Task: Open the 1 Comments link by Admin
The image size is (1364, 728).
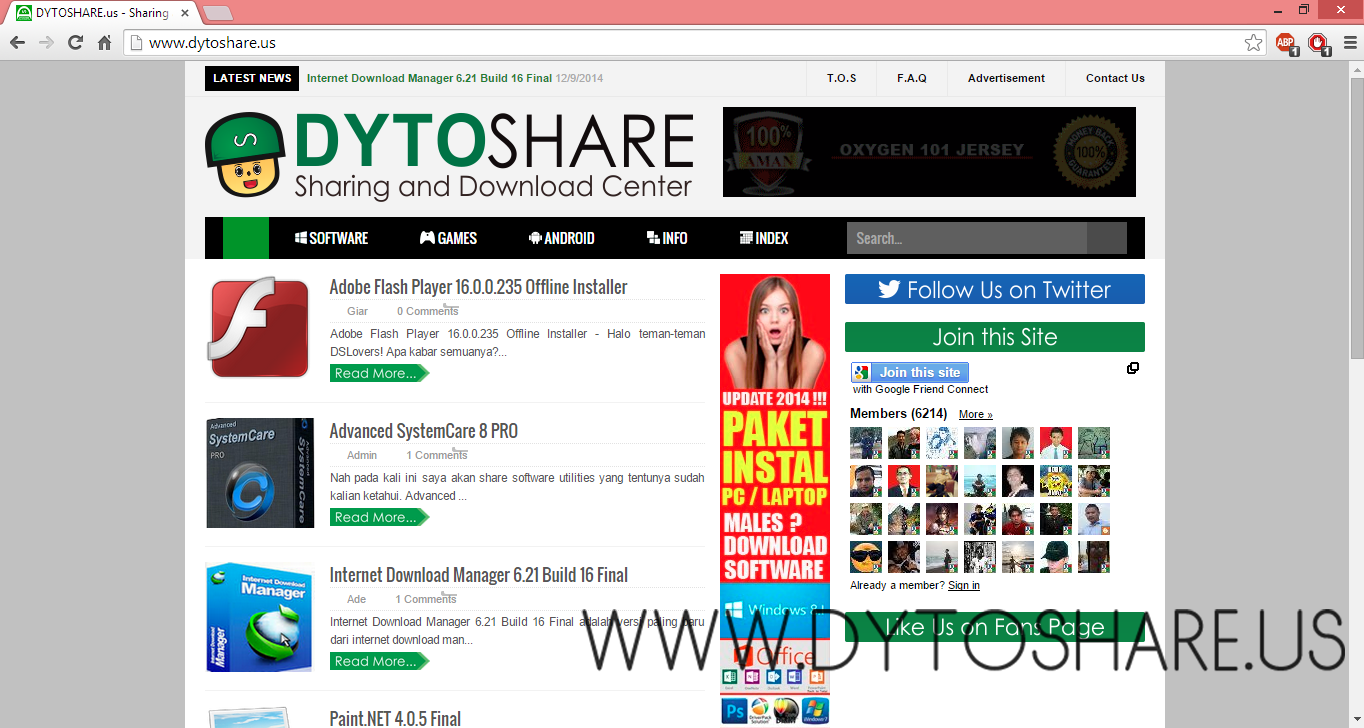Action: 436,455
